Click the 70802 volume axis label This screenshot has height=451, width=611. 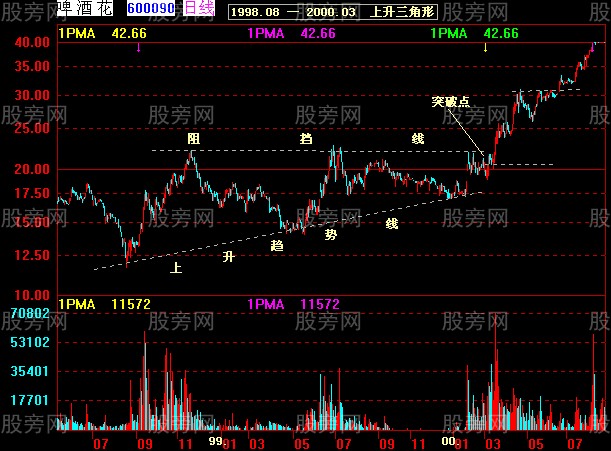pos(30,313)
